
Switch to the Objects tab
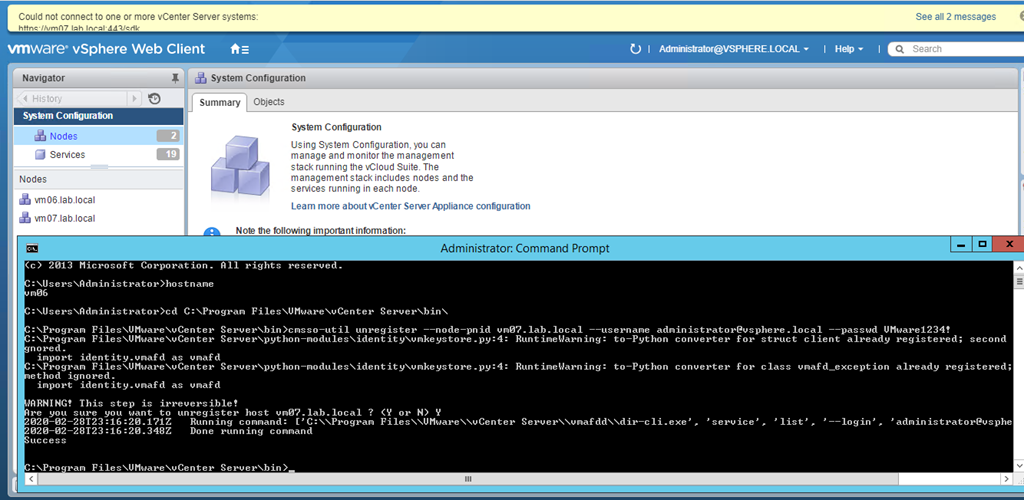click(x=269, y=102)
